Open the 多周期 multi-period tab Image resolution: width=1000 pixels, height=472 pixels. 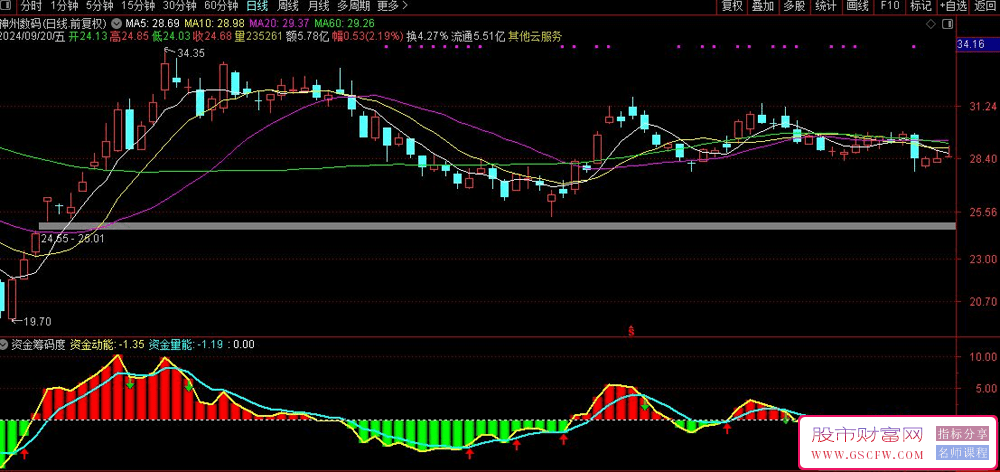[353, 6]
